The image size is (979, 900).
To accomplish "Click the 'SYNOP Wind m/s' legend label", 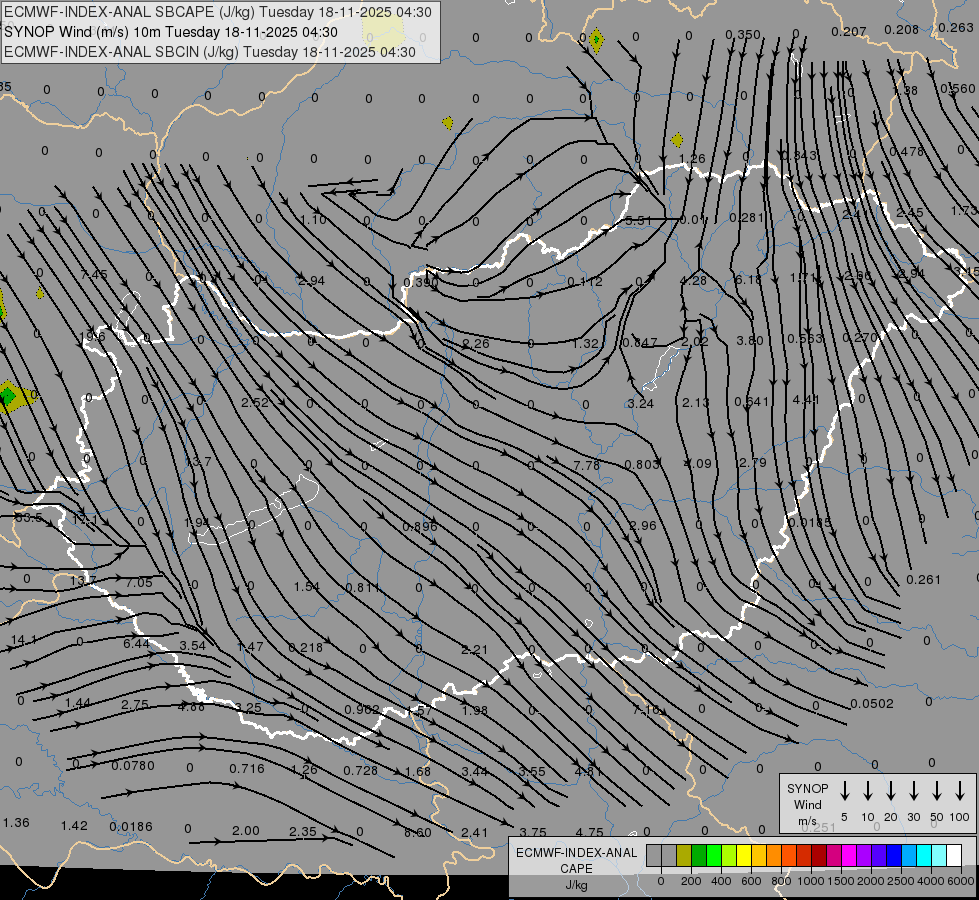I will click(808, 804).
